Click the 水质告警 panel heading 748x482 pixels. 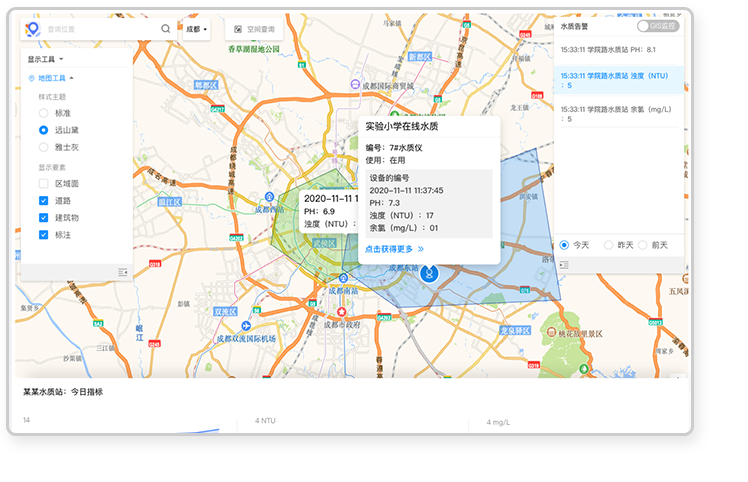pos(574,27)
